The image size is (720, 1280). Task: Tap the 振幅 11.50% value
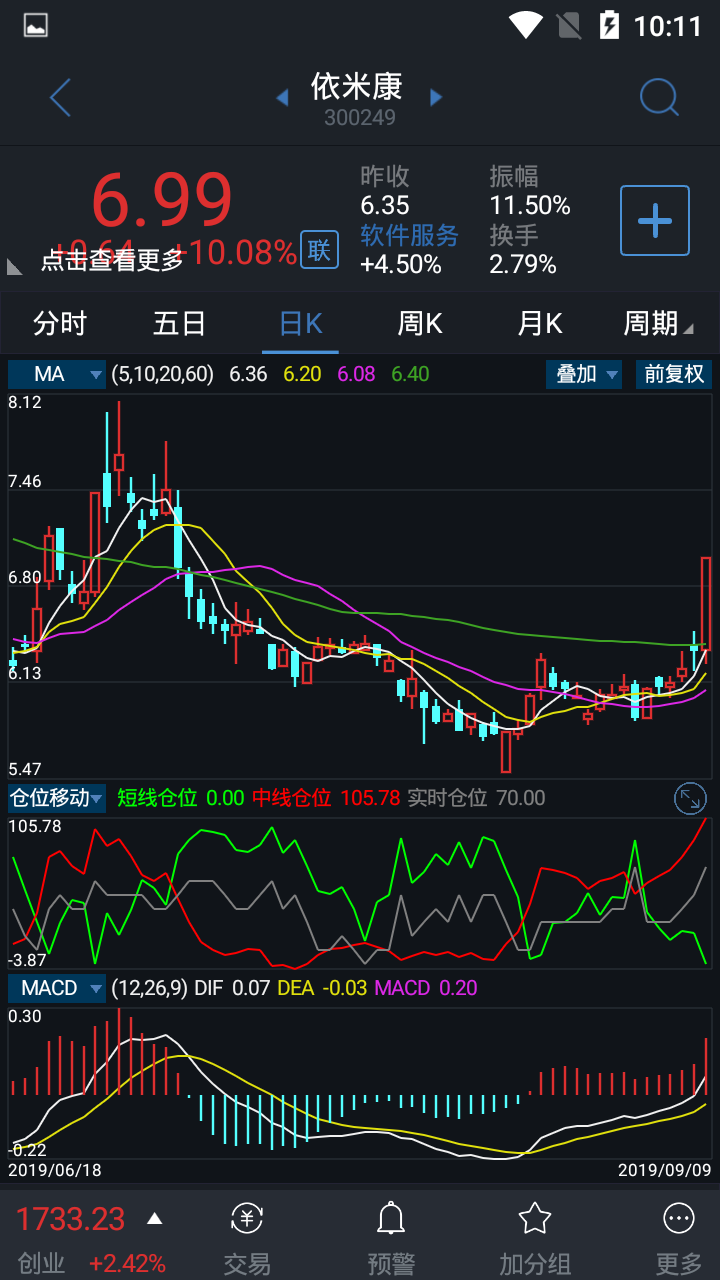pyautogui.click(x=530, y=206)
